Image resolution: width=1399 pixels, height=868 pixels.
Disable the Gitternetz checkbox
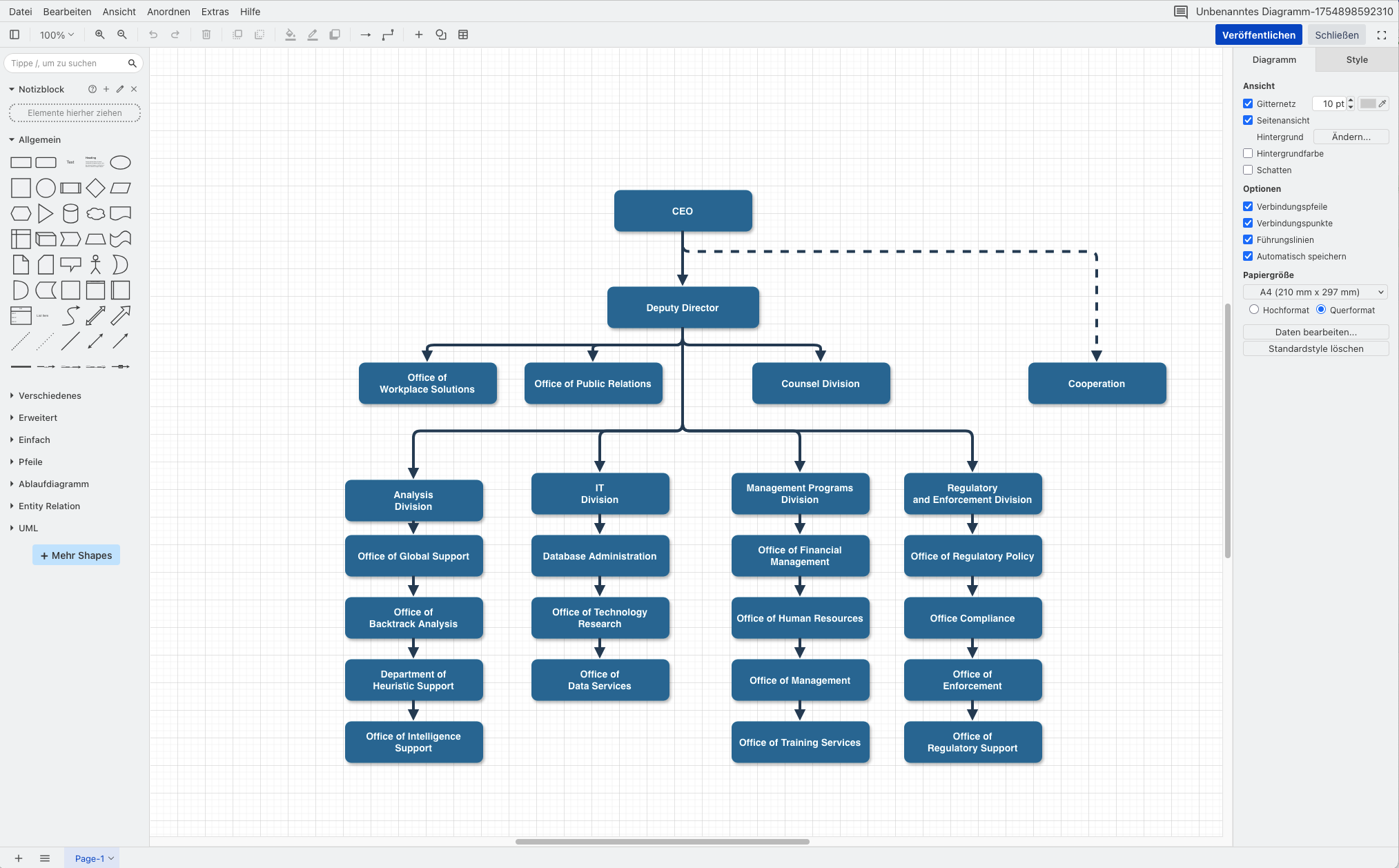click(x=1248, y=103)
